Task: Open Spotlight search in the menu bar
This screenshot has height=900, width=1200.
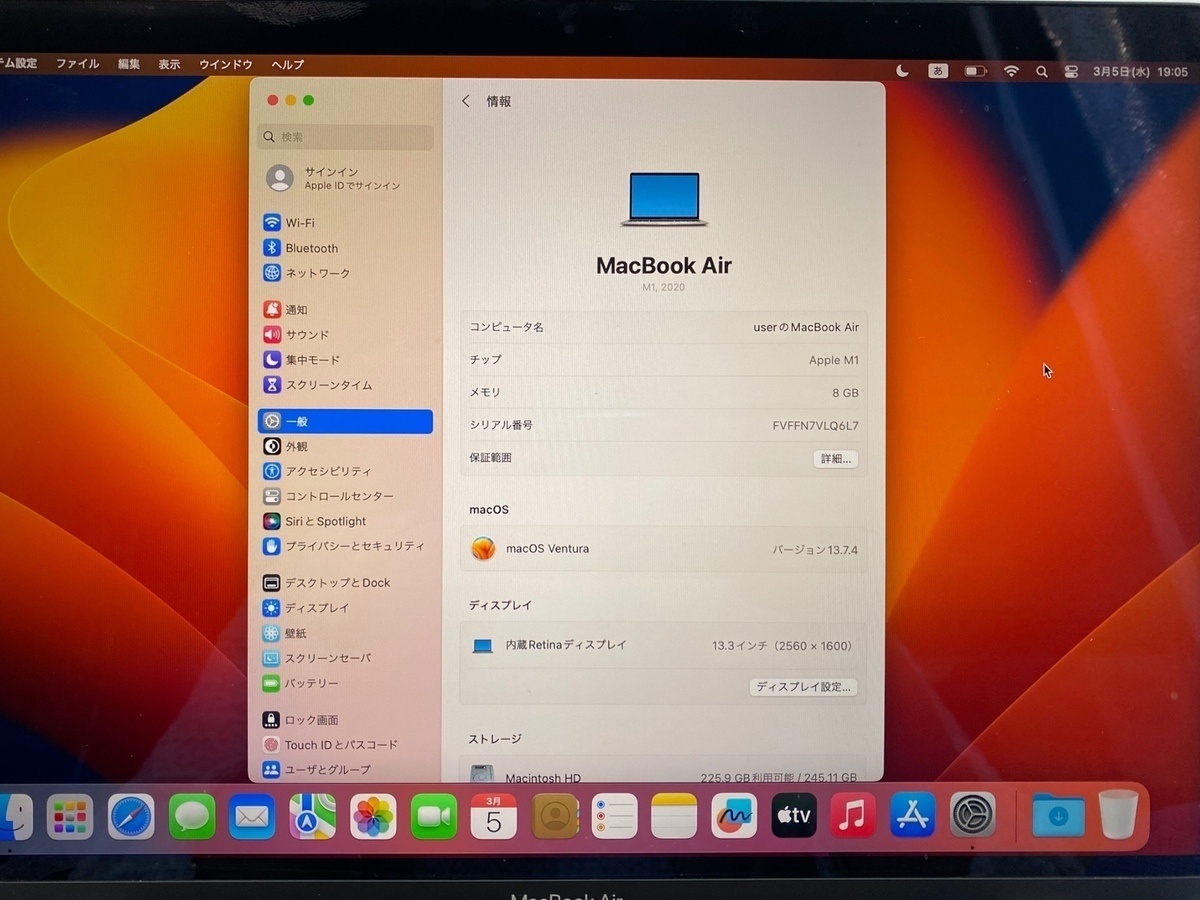Action: coord(1042,71)
